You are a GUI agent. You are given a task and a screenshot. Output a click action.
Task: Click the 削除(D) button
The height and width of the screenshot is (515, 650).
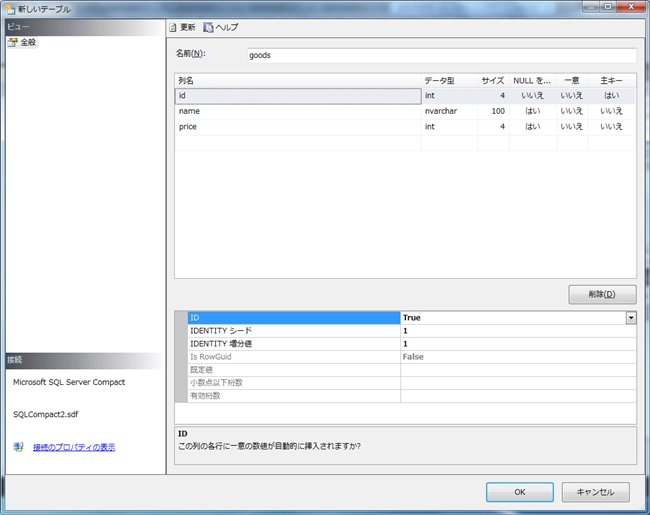(x=602, y=294)
